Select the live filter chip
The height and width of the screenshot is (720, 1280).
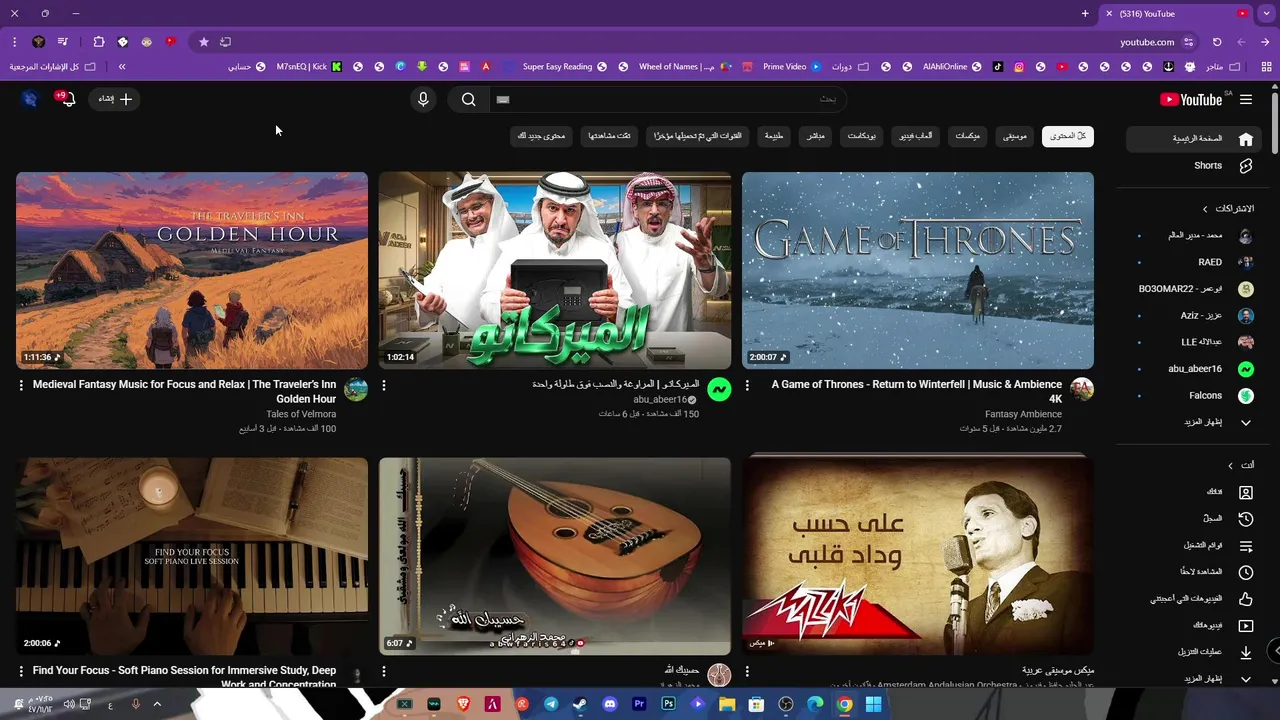point(816,136)
